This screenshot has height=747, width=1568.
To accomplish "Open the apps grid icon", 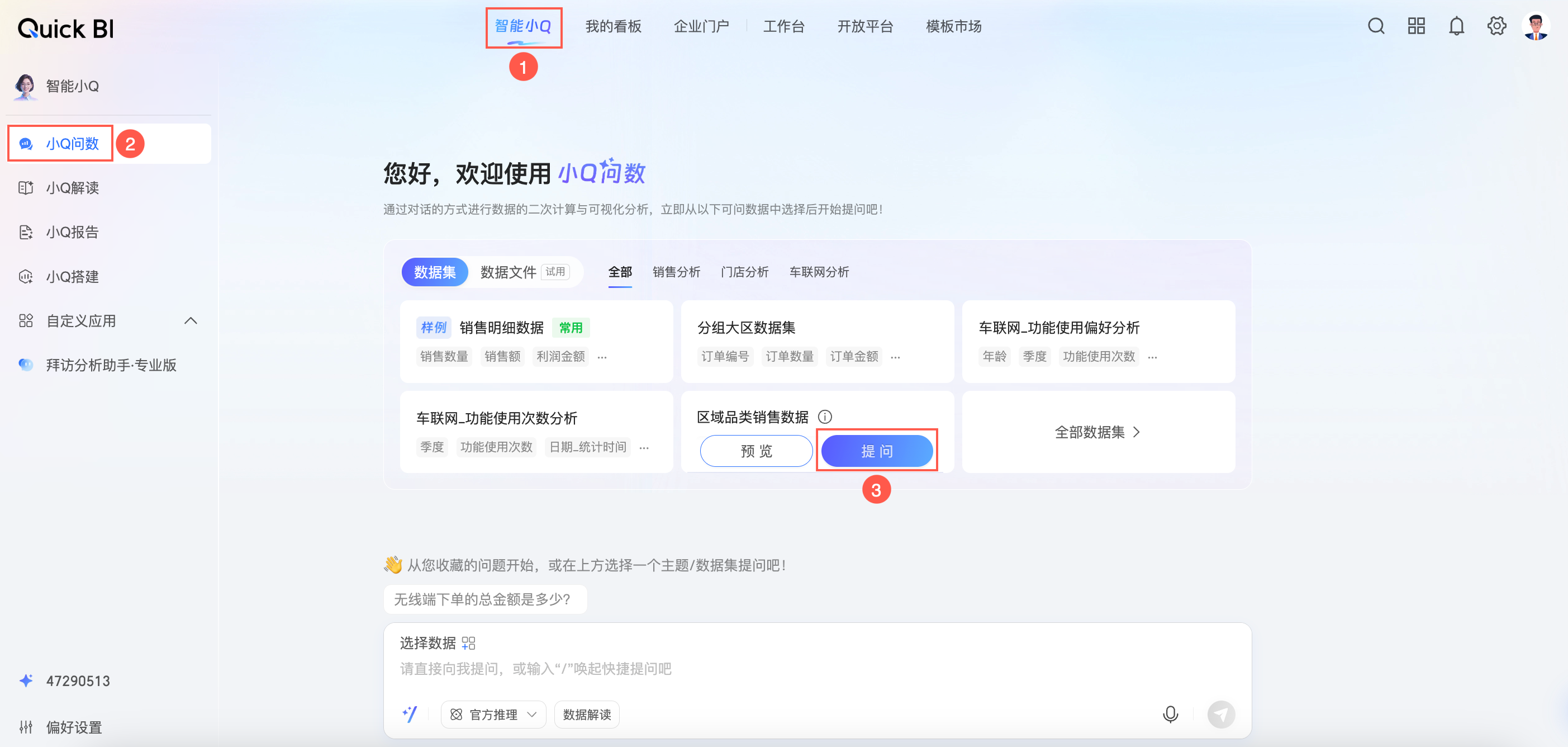I will (x=1416, y=26).
